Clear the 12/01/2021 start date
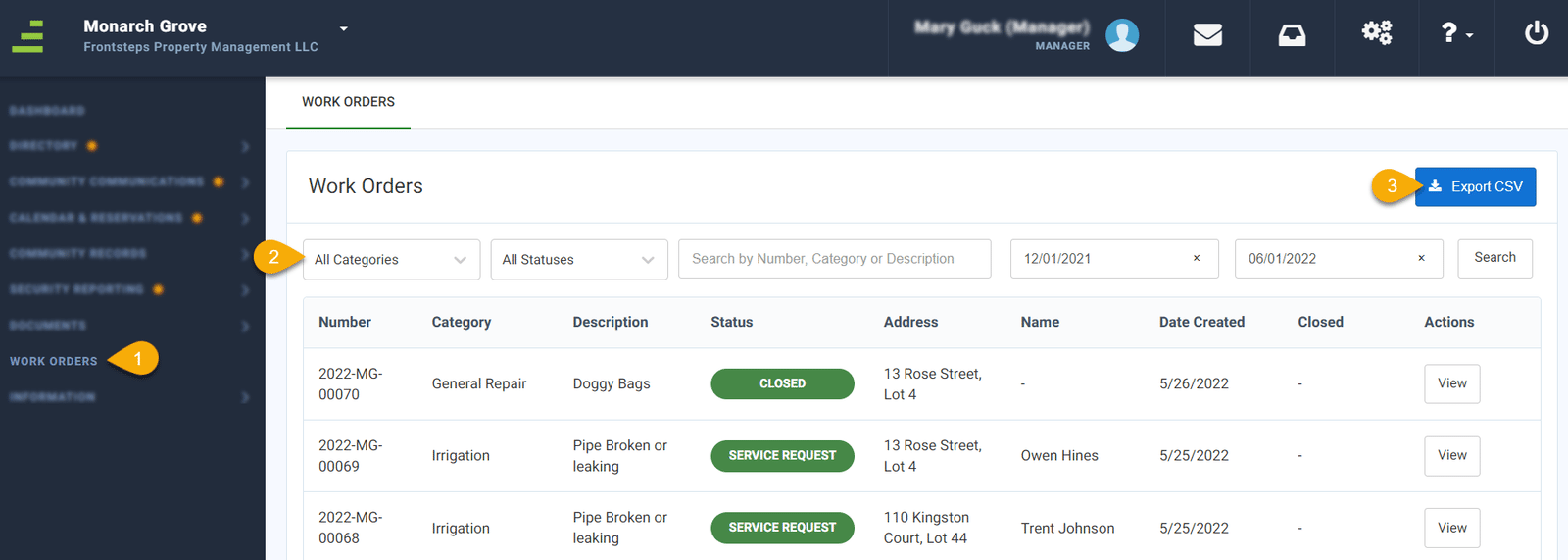This screenshot has height=560, width=1568. click(1196, 258)
